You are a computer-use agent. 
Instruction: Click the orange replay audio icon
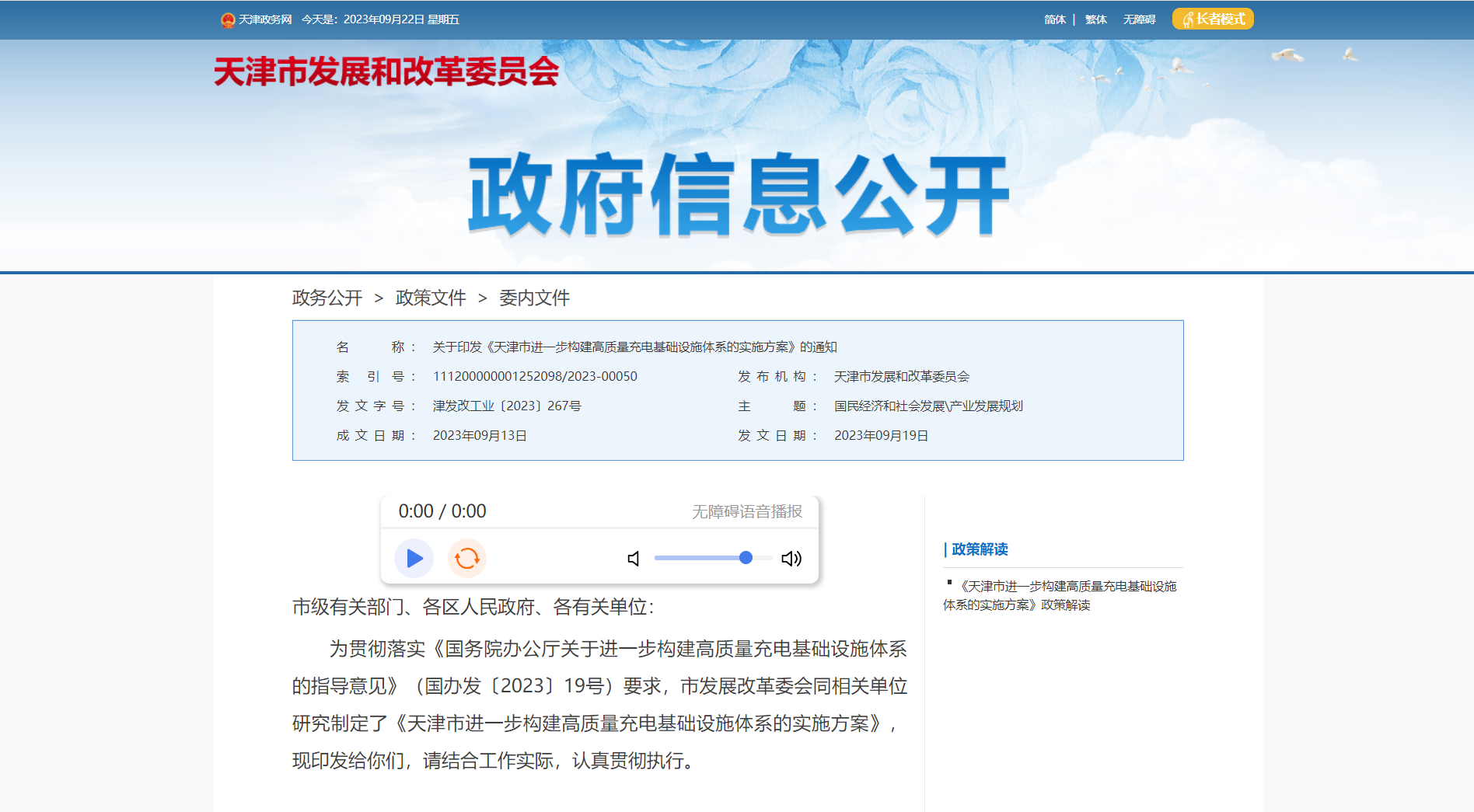pos(467,558)
